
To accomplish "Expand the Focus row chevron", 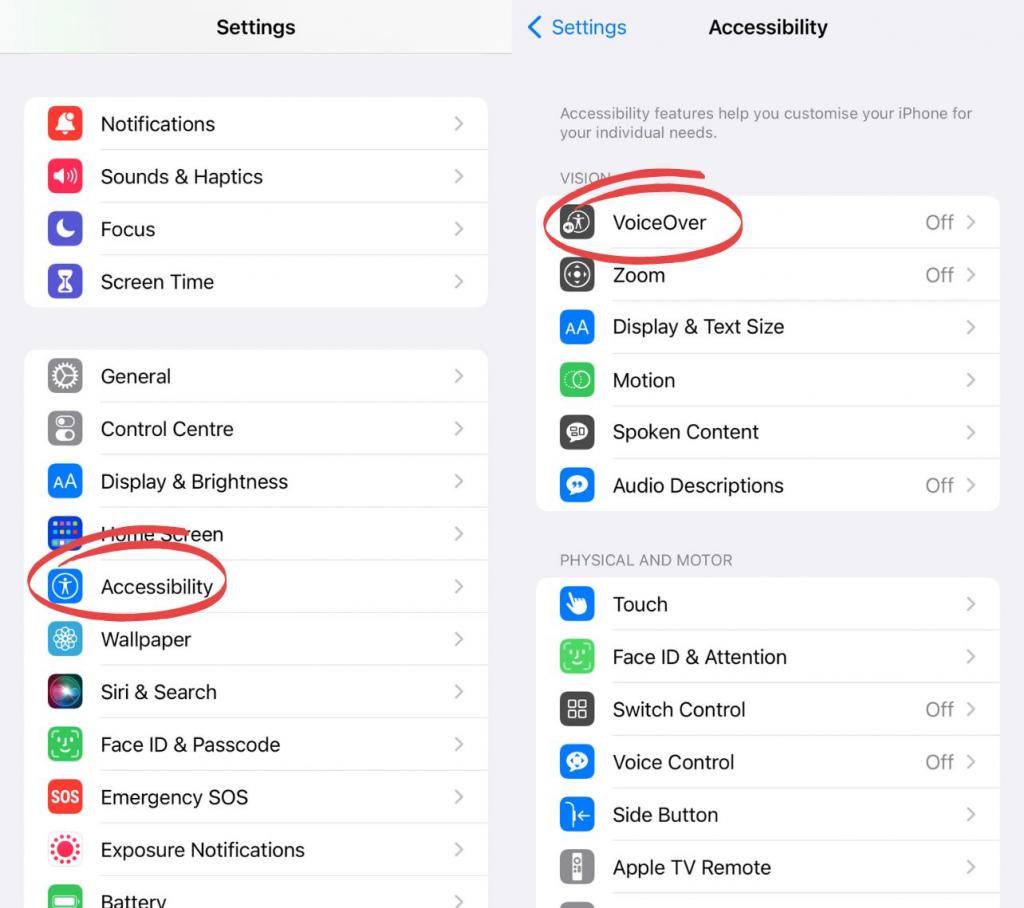I will click(x=459, y=229).
